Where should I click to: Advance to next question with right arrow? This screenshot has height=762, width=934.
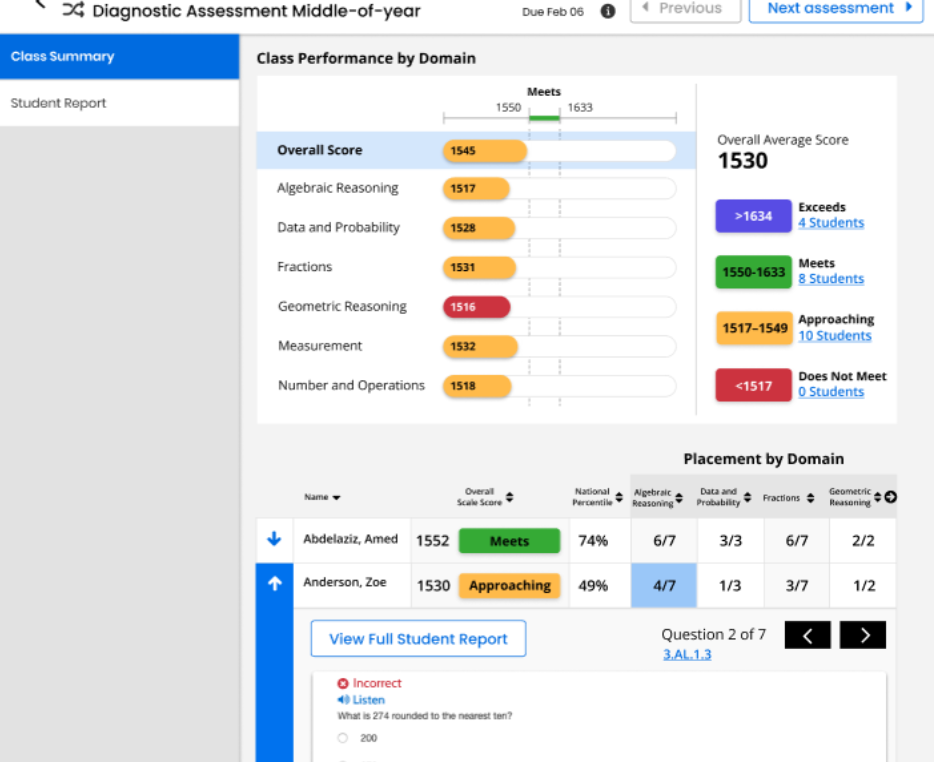(x=862, y=635)
